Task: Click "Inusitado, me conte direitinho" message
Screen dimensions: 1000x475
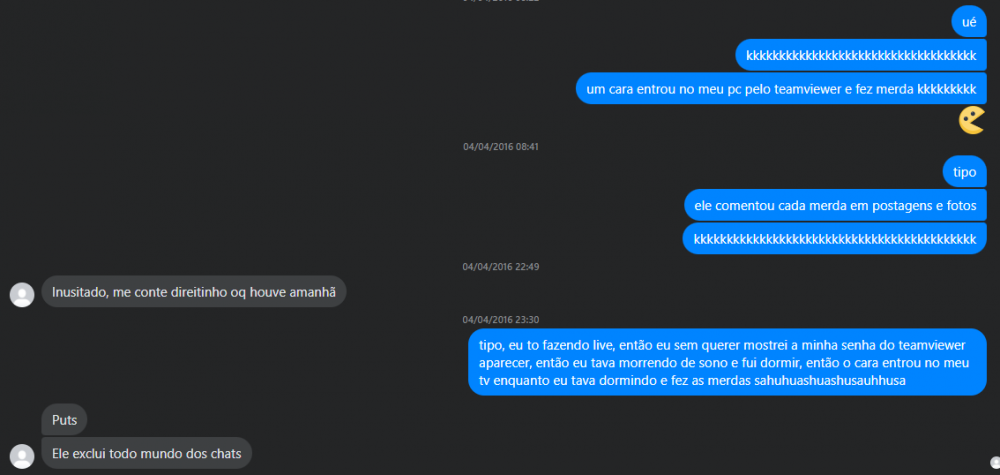Action: [194, 291]
